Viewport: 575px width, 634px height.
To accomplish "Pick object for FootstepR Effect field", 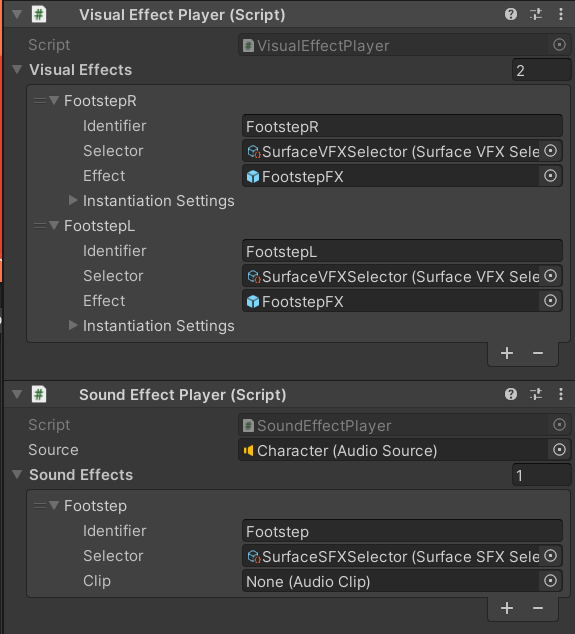I will point(550,176).
